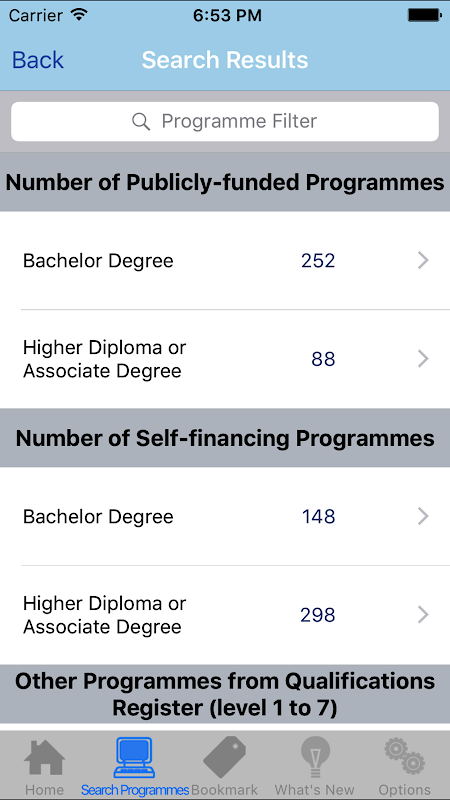Open the 252 publicly-funded Bachelor Degree programmes
450x800 pixels.
[225, 261]
